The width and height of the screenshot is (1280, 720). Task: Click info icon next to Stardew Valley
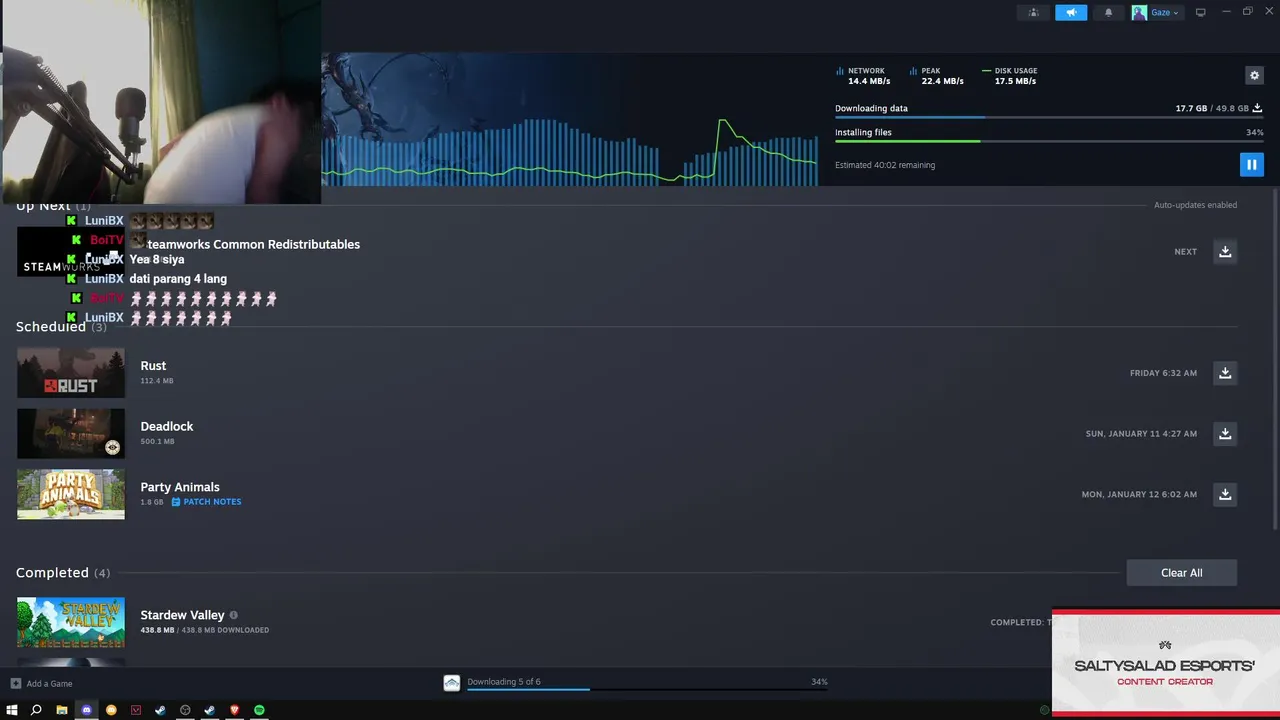(x=234, y=615)
